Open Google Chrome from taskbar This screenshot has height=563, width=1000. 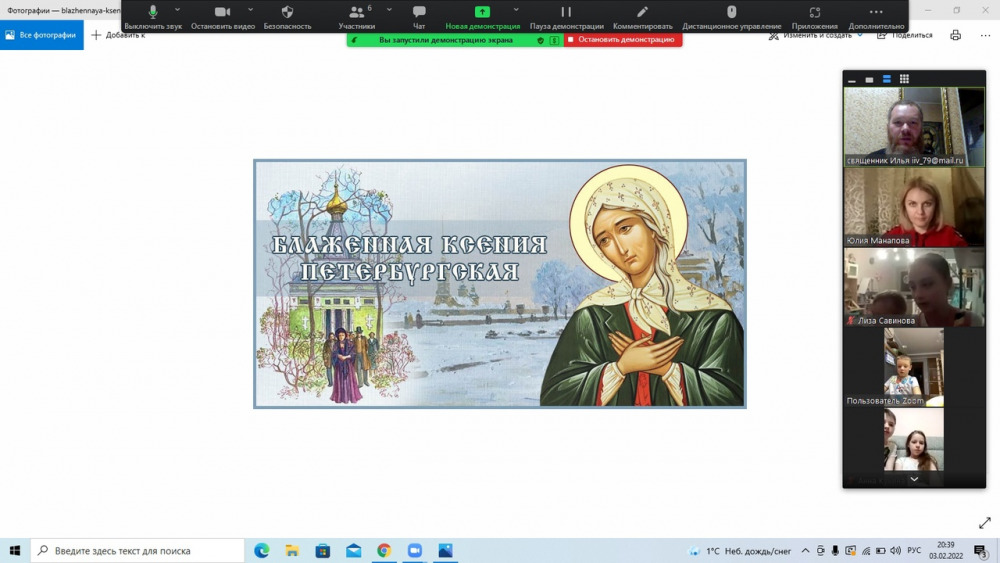click(x=384, y=550)
